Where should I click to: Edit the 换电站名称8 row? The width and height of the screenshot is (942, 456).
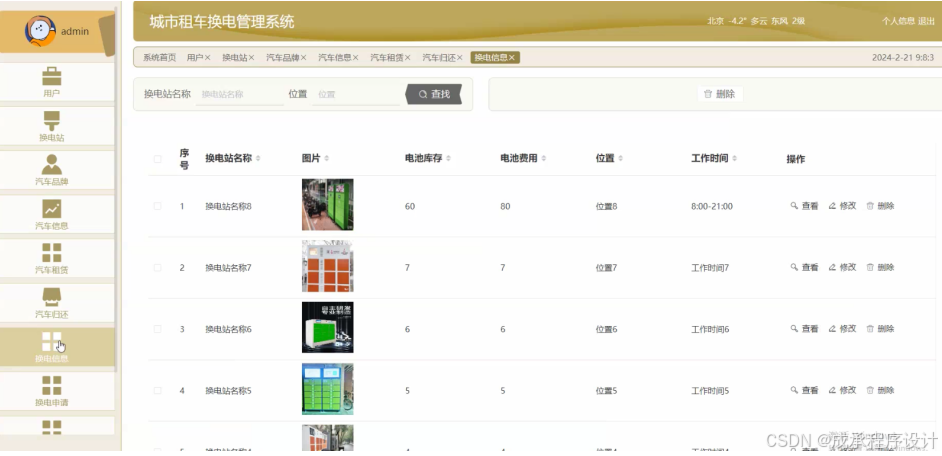(842, 206)
